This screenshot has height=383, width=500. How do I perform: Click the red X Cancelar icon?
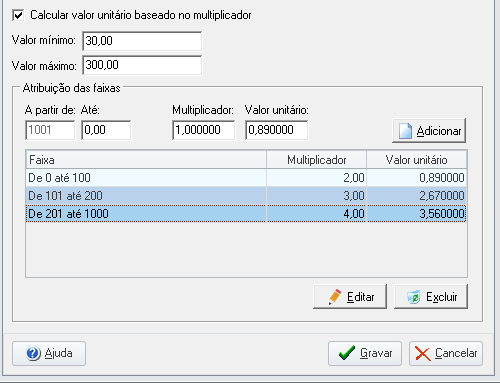point(423,353)
